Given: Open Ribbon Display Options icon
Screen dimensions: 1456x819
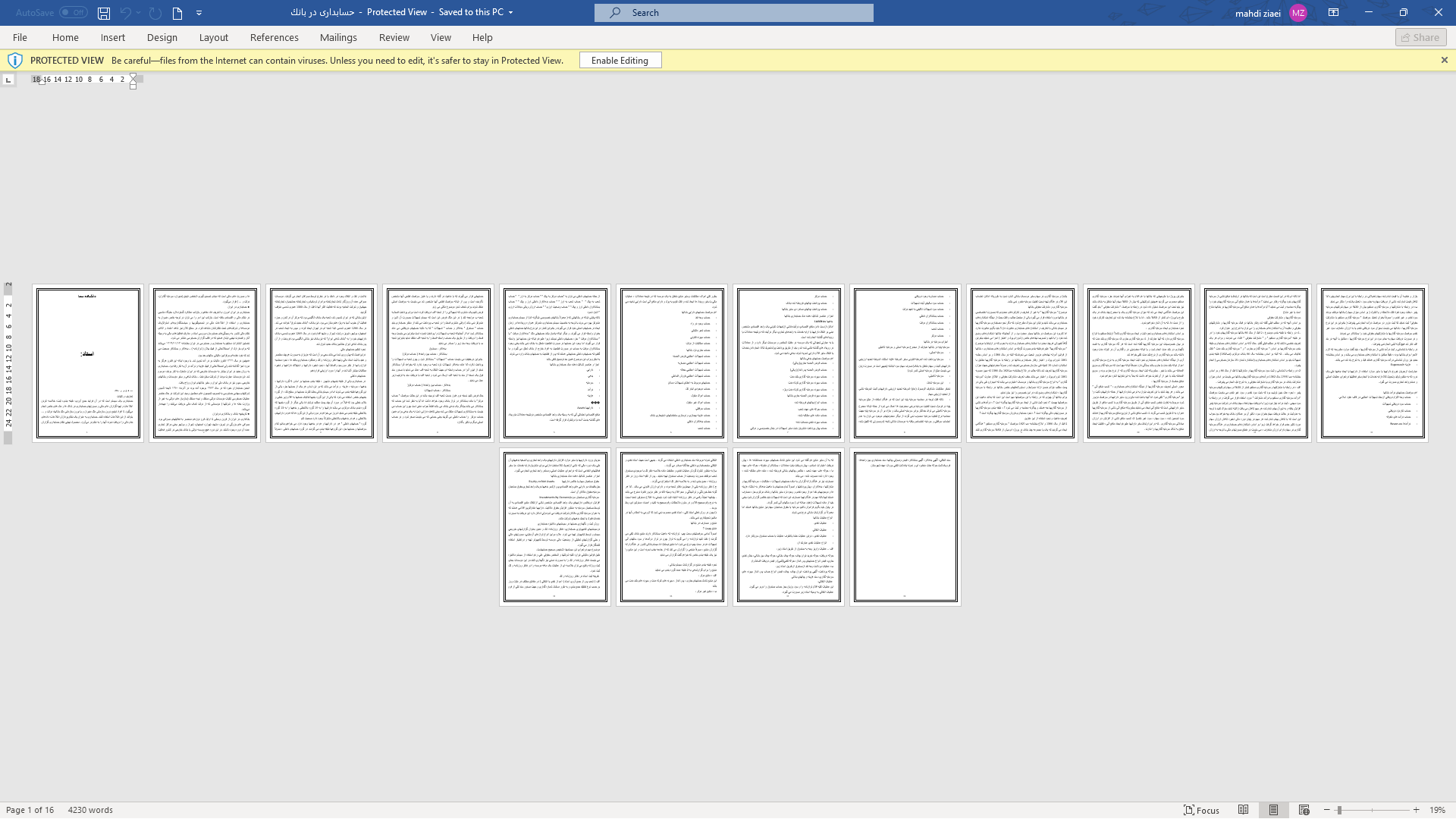Looking at the screenshot, I should 1333,13.
